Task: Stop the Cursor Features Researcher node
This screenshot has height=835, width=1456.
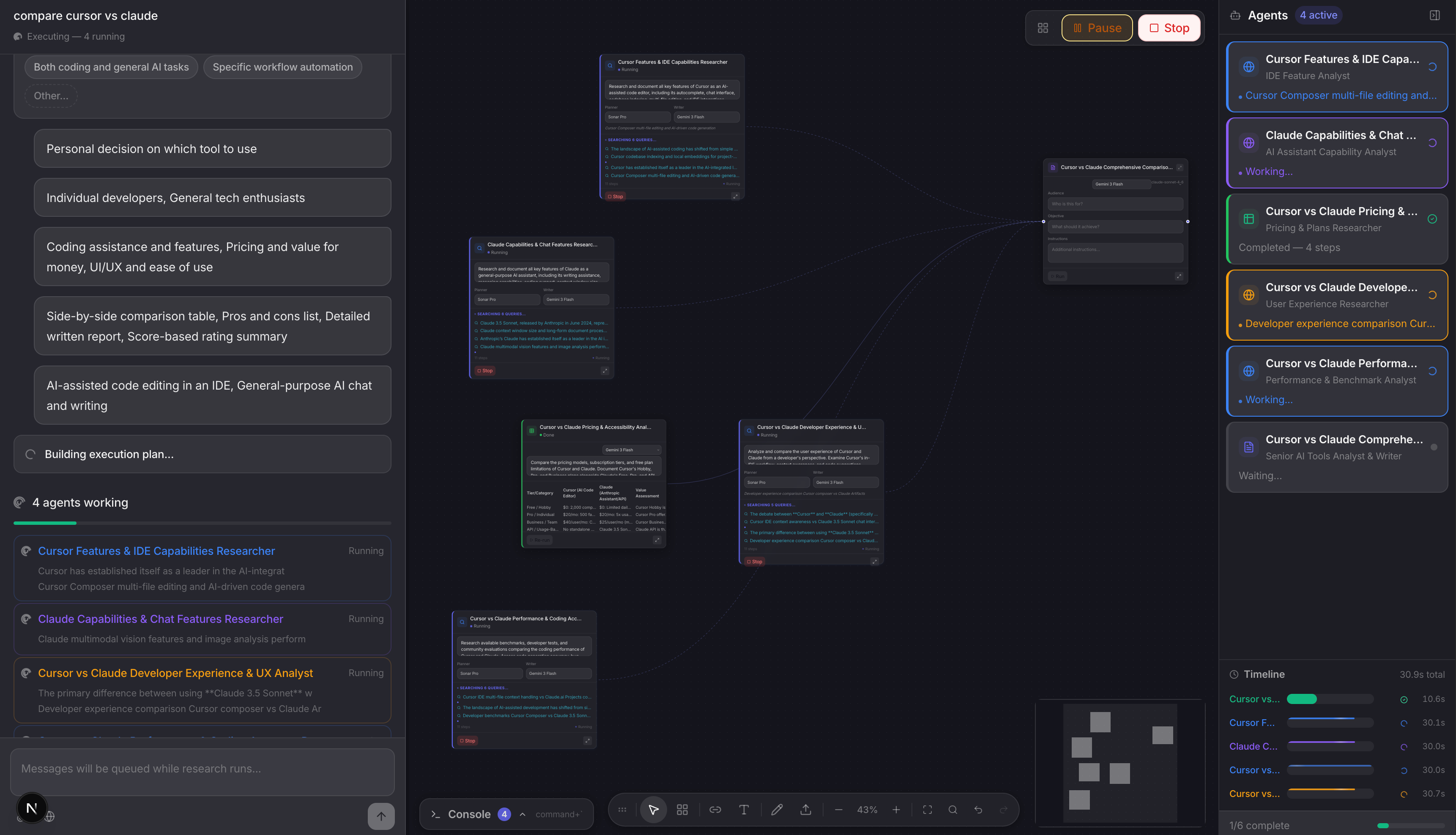Action: point(615,197)
